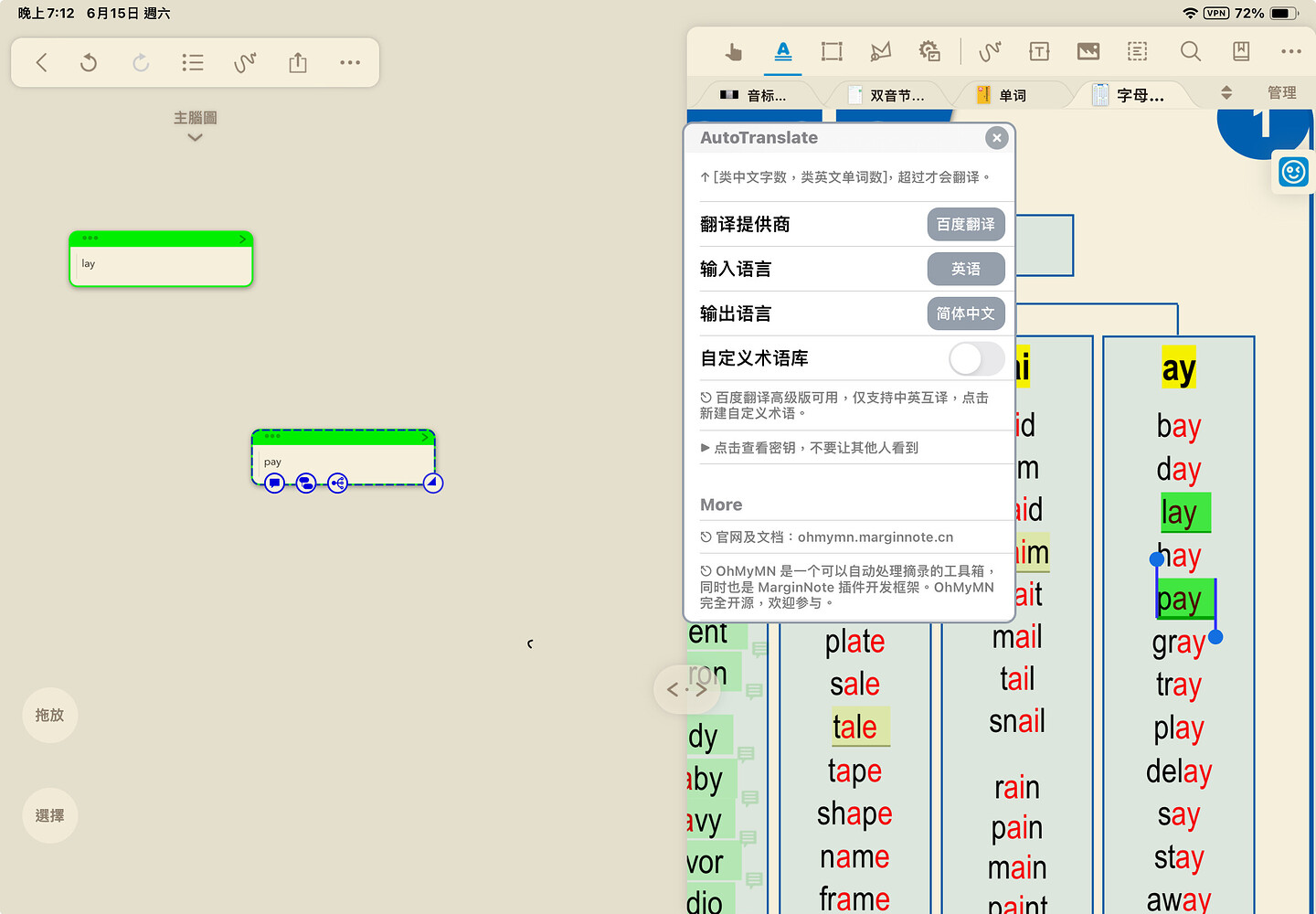Change input language 英语
This screenshot has width=1316, height=914.
[966, 269]
